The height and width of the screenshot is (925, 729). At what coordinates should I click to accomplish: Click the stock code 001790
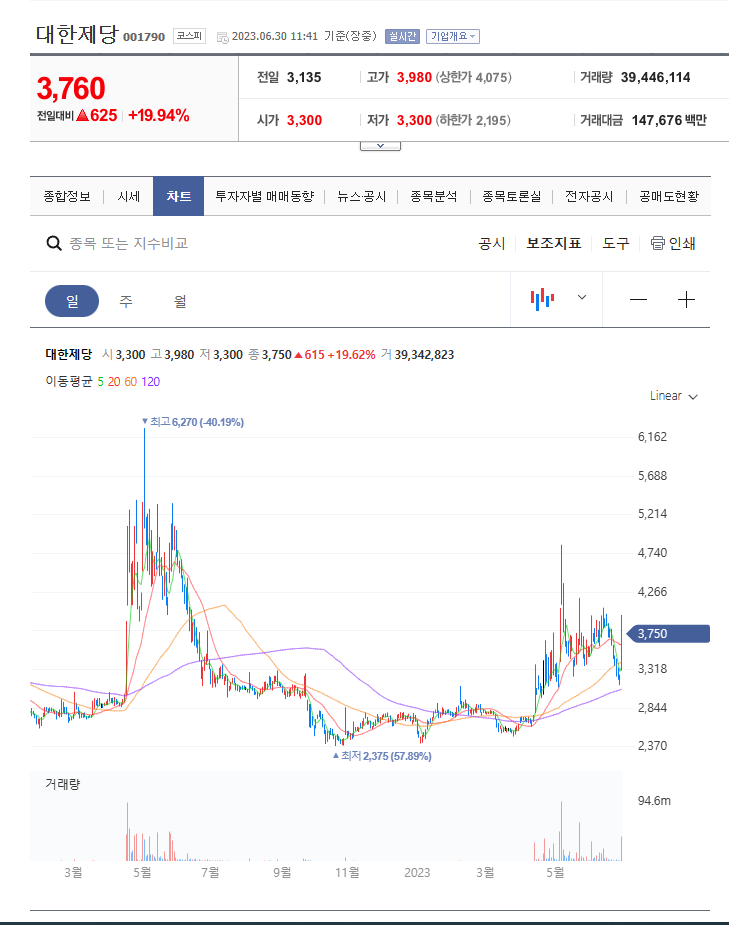coord(144,37)
